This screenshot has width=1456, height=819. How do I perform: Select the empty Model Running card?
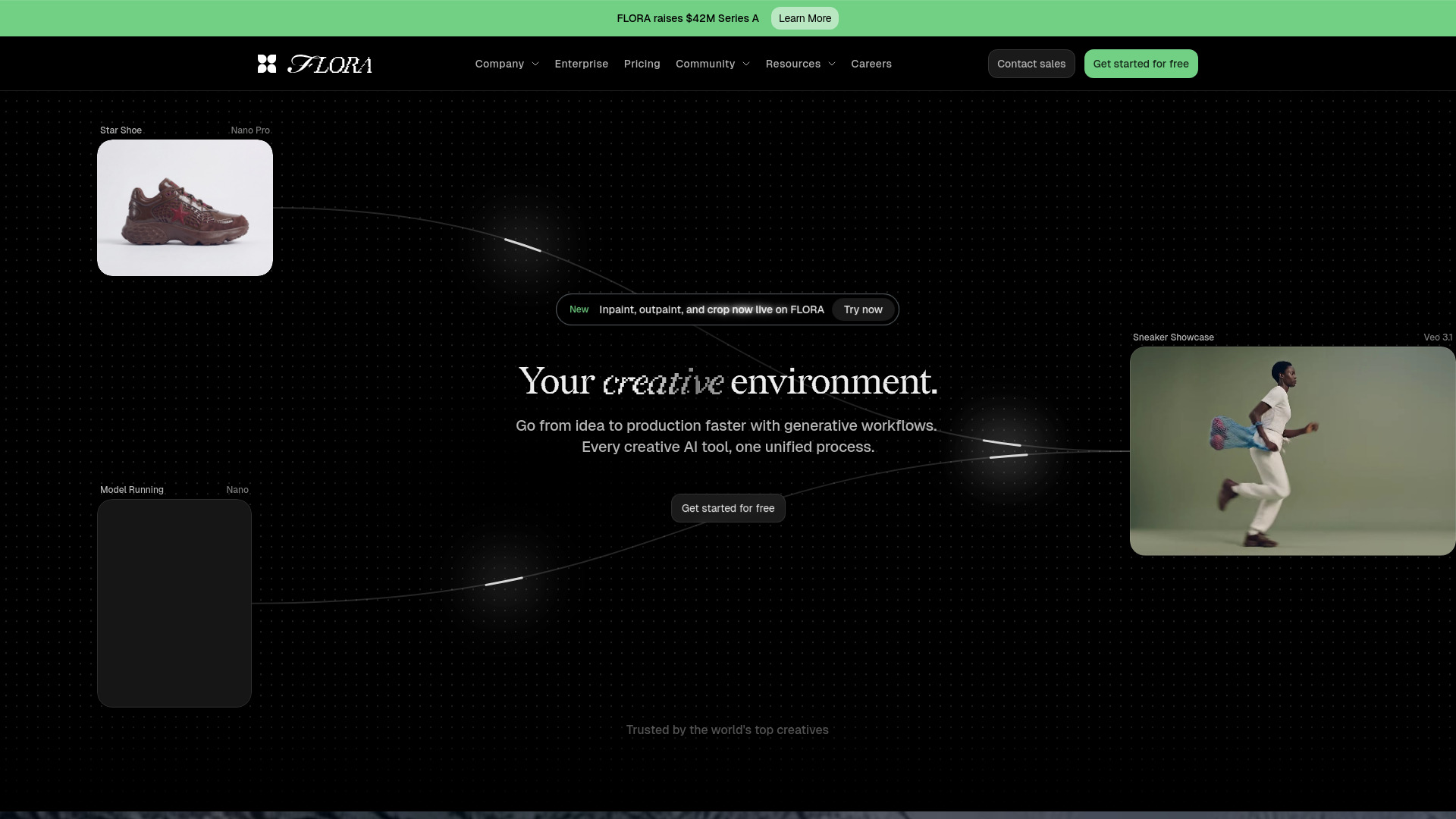click(174, 603)
